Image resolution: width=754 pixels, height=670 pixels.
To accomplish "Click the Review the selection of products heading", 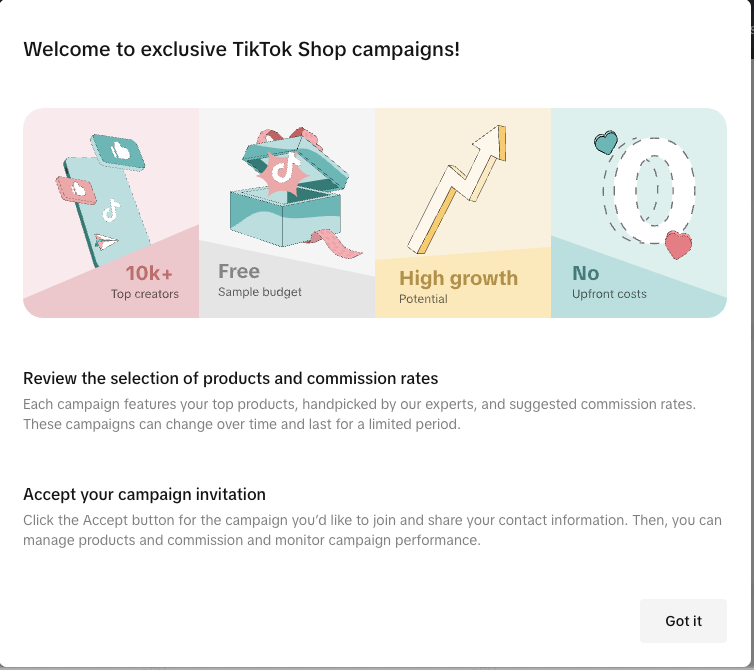I will 230,379.
